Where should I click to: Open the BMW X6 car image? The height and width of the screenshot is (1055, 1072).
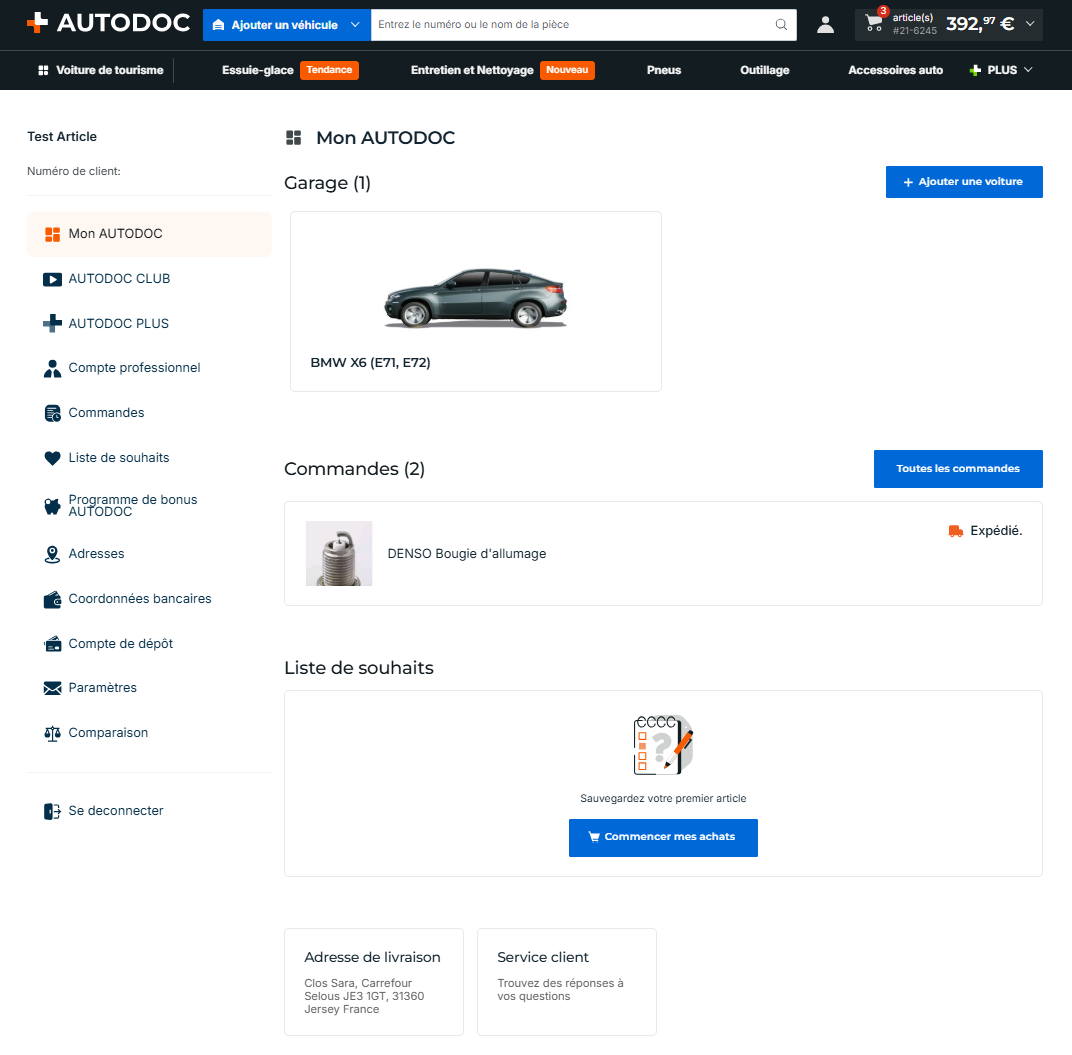point(476,298)
